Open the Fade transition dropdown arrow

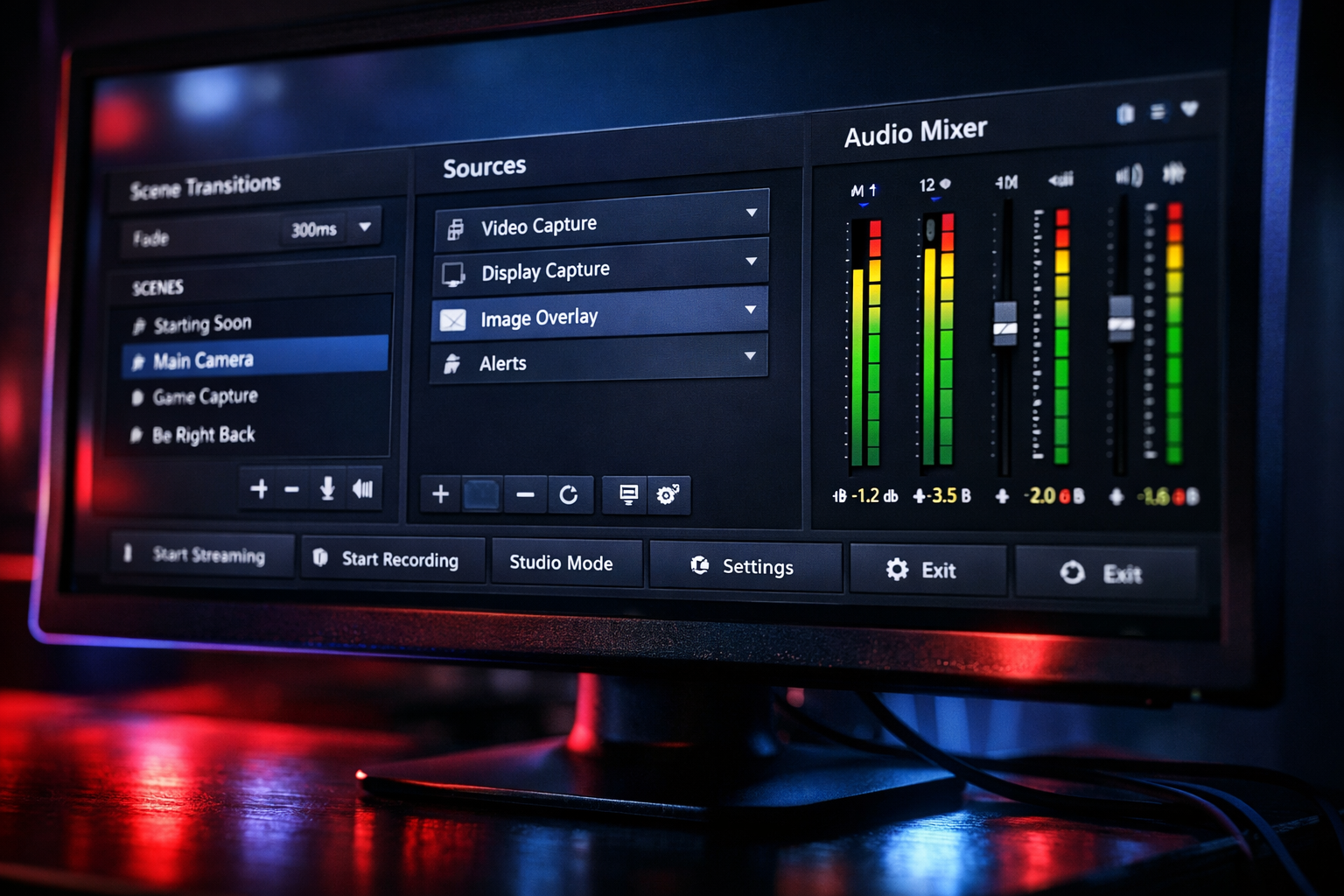(365, 227)
